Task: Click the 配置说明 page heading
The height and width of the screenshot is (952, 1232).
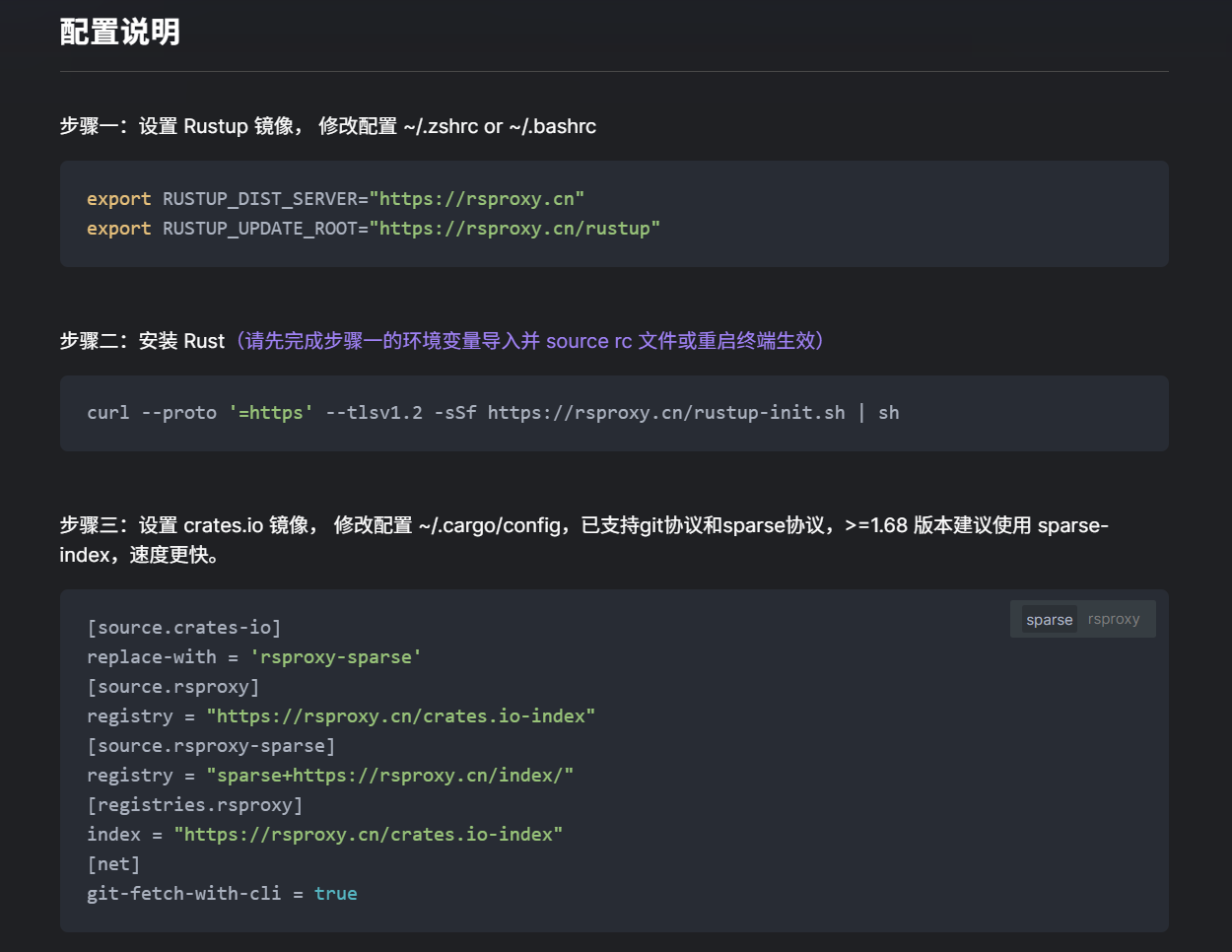Action: 120,33
